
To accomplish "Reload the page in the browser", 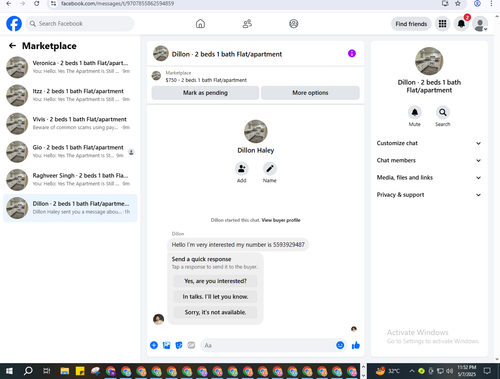I will tap(37, 4).
